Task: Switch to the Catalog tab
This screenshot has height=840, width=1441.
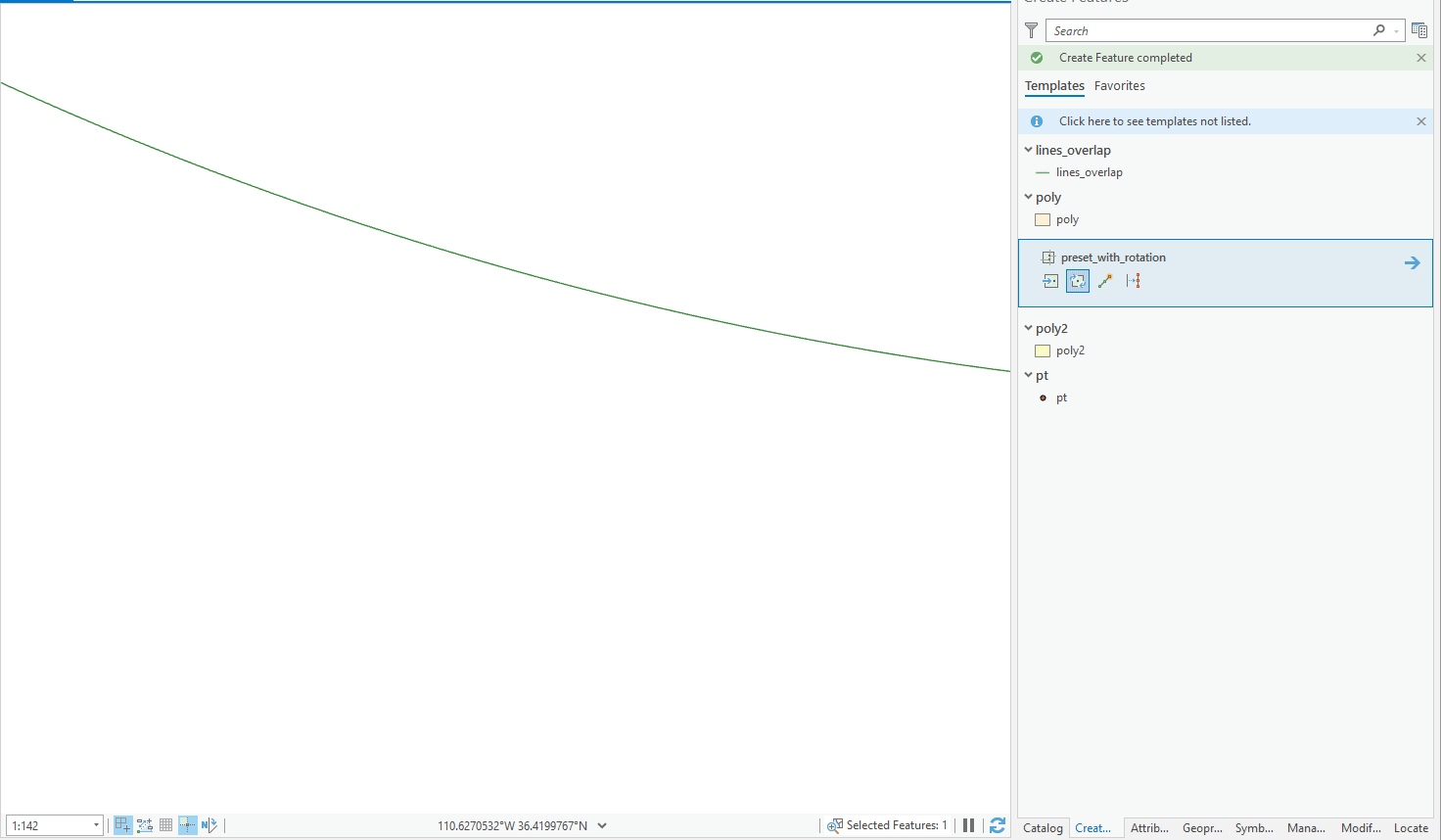Action: [1043, 827]
